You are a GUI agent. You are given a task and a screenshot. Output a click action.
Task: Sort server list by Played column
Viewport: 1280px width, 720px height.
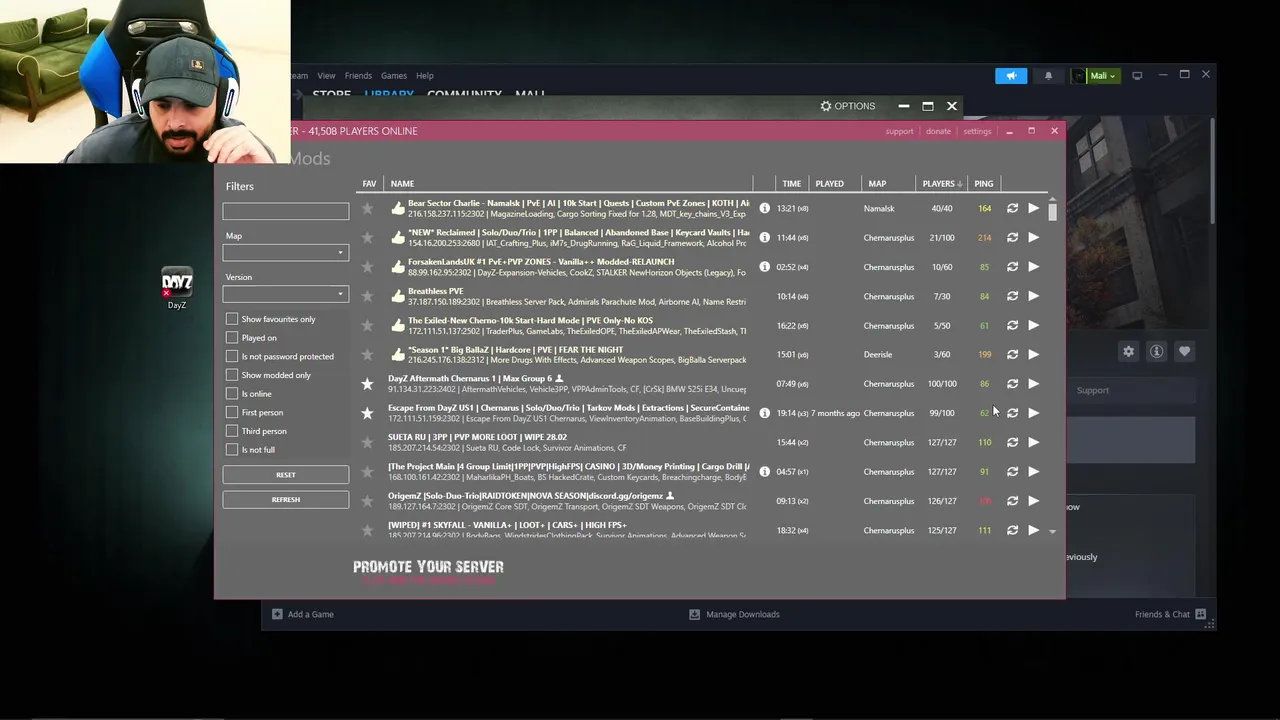pos(829,184)
